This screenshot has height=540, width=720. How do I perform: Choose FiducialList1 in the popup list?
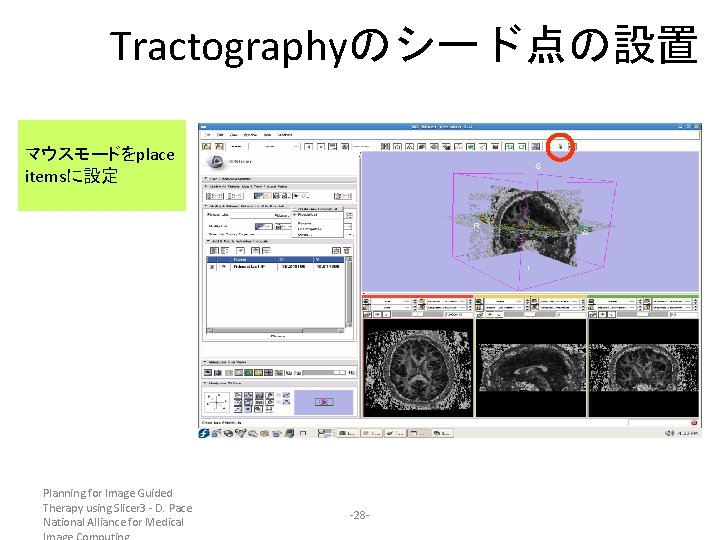pyautogui.click(x=308, y=215)
